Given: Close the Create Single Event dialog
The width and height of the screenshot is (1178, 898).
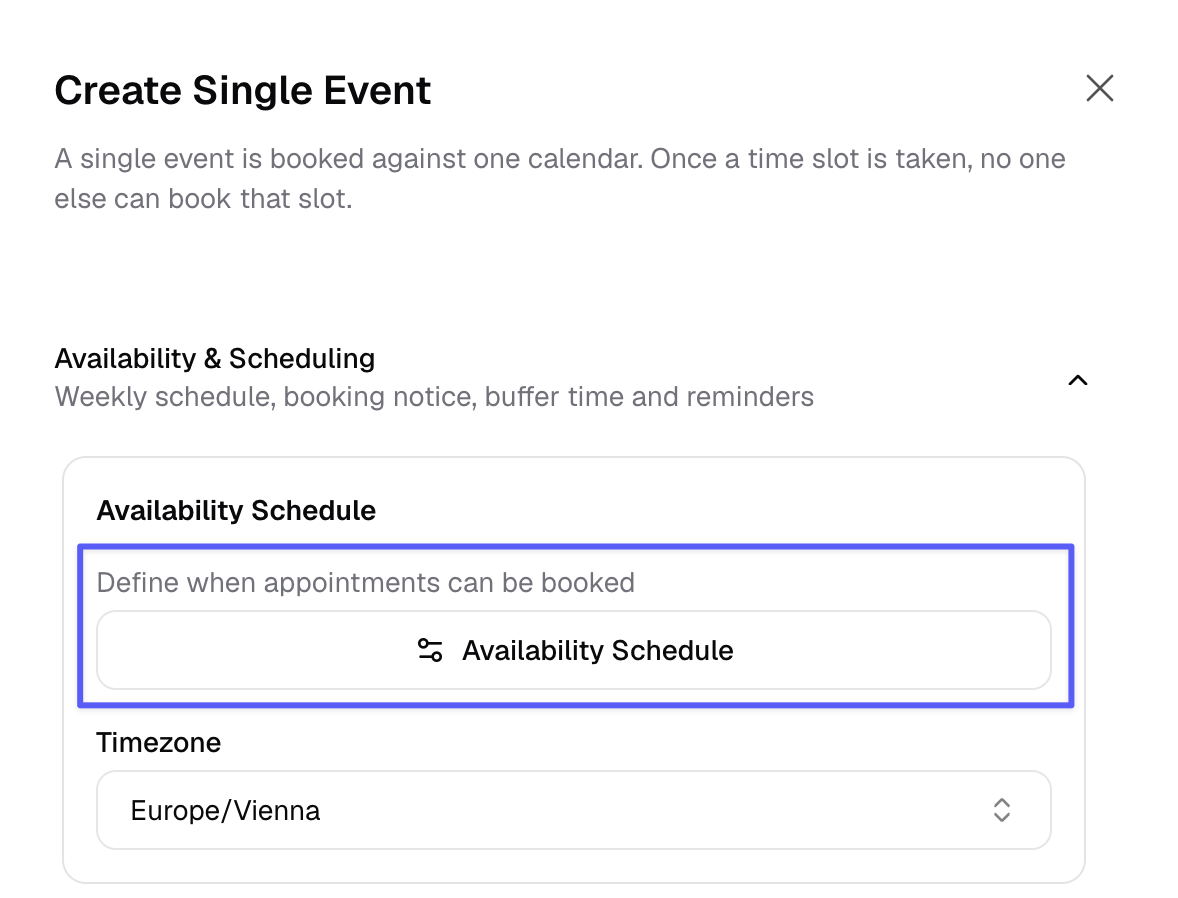Looking at the screenshot, I should coord(1099,88).
